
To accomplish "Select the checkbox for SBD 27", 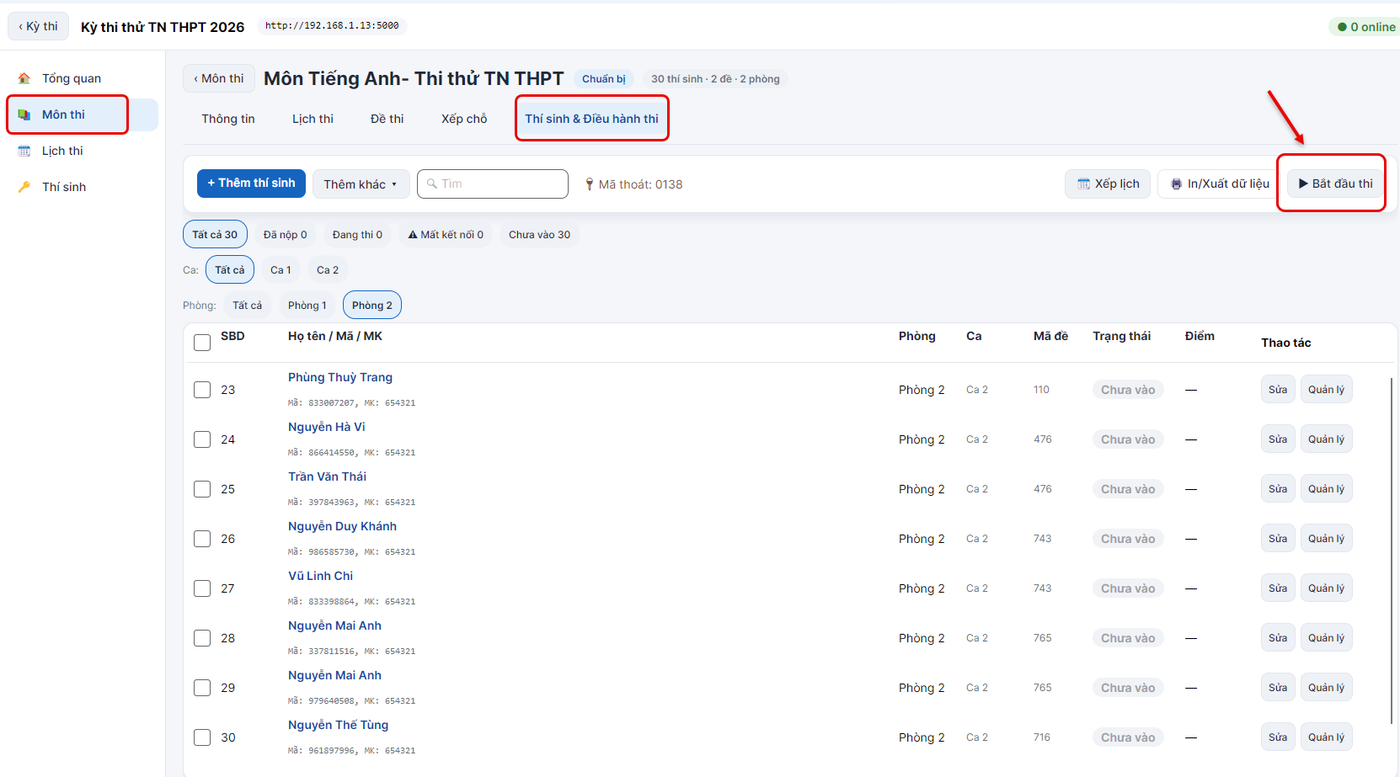I will pos(202,588).
